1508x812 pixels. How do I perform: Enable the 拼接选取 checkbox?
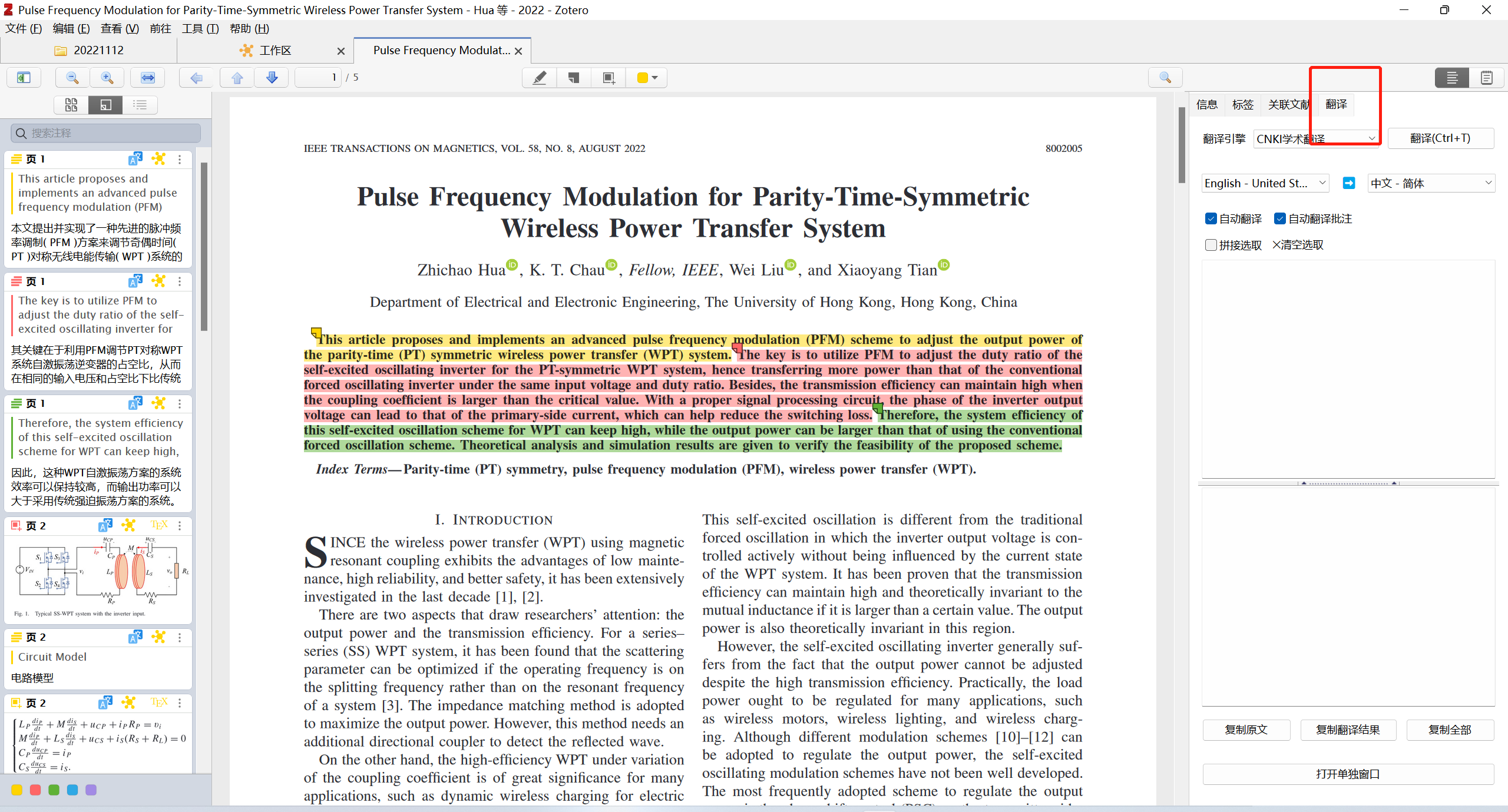1211,245
